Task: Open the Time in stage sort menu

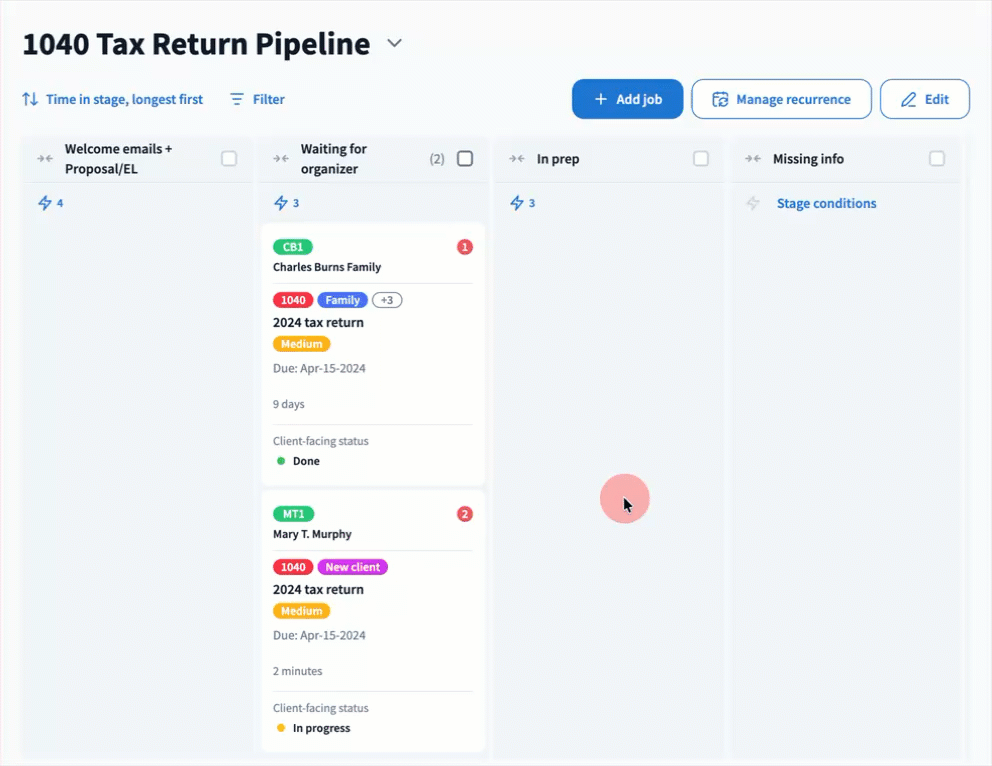Action: tap(124, 100)
